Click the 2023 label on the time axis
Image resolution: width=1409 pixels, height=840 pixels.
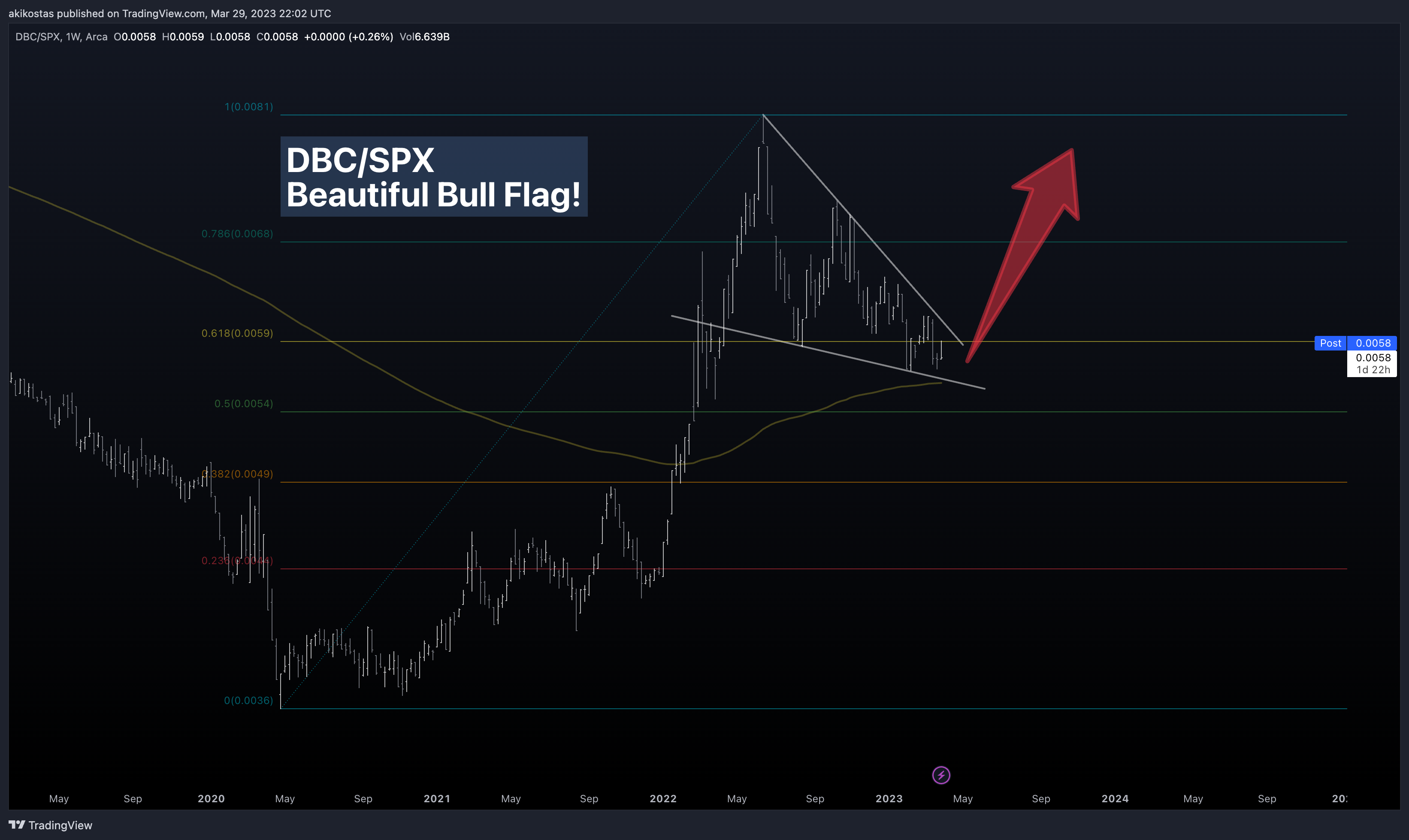click(x=889, y=799)
